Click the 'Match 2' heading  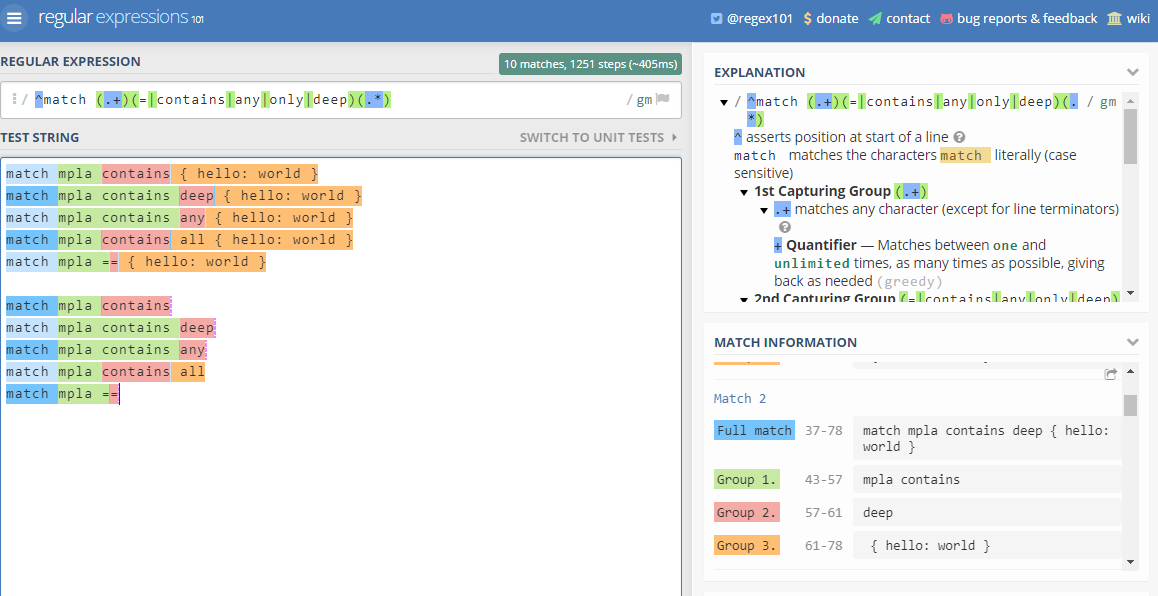point(740,399)
